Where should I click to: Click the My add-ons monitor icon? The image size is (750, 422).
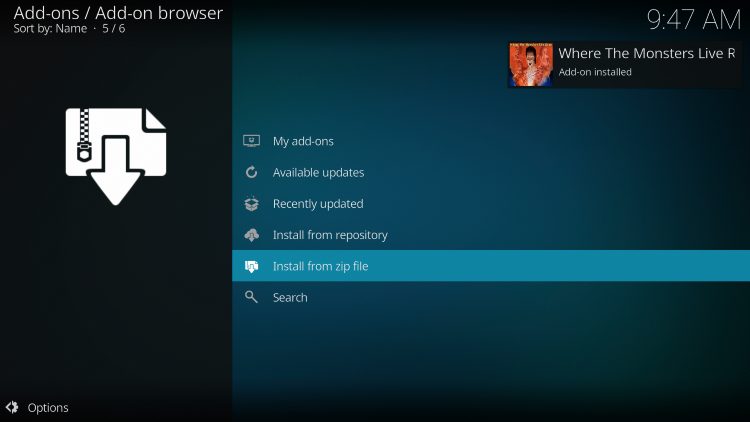coord(252,141)
